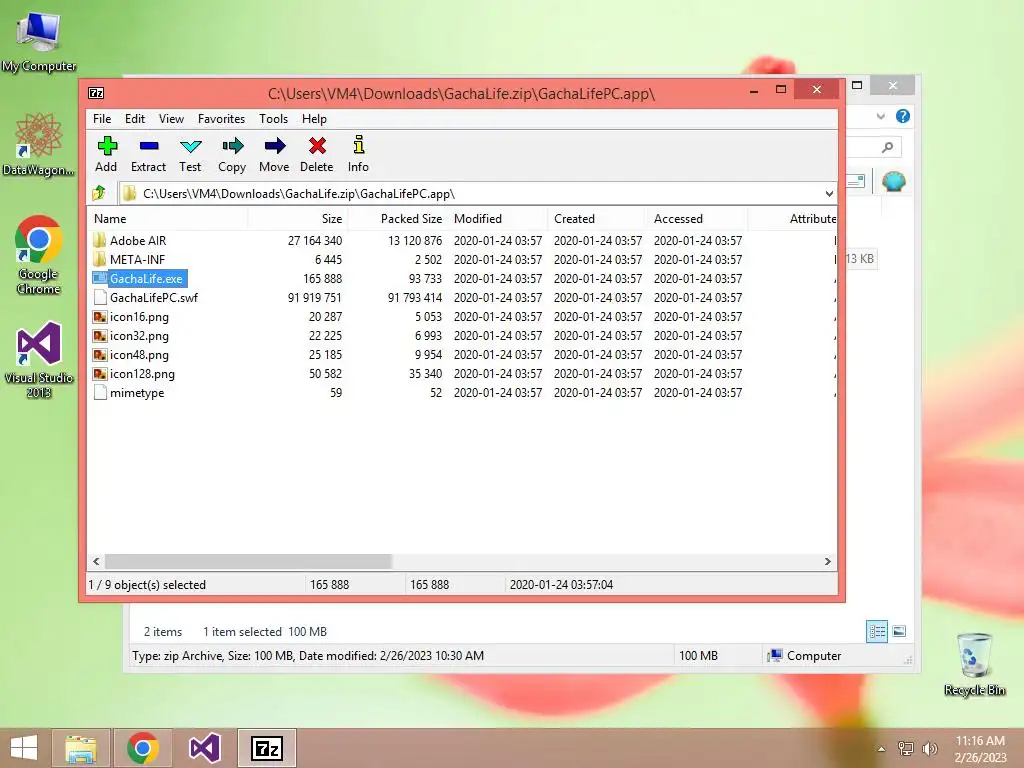Screen dimensions: 1024x768
Task: Switch Explorer to large icons view
Action: (x=899, y=632)
